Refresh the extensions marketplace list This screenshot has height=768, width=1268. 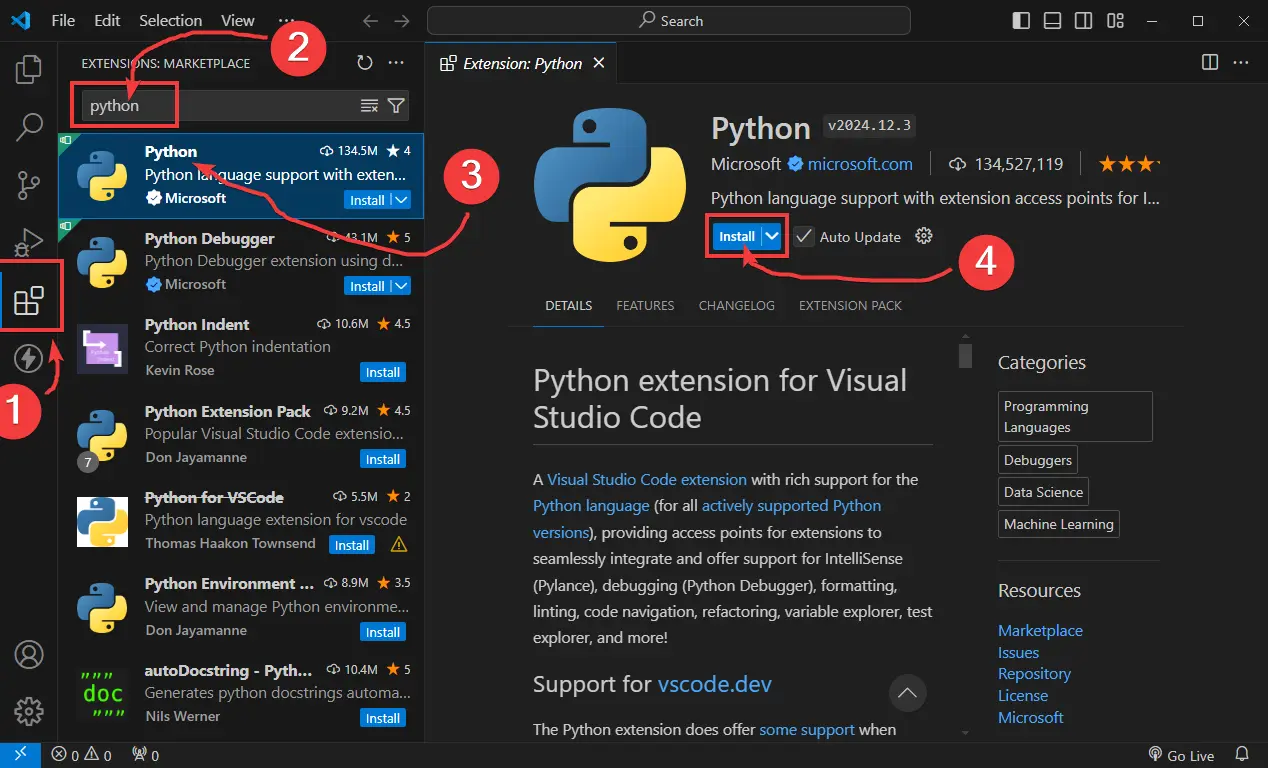coord(363,62)
